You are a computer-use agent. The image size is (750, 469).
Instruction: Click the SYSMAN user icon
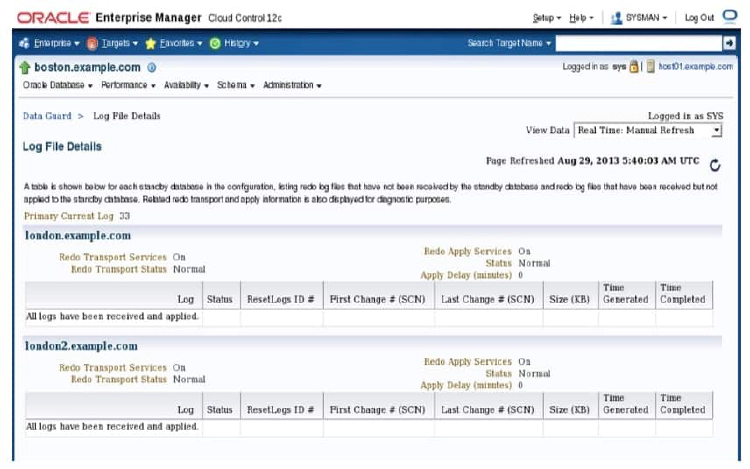point(617,18)
